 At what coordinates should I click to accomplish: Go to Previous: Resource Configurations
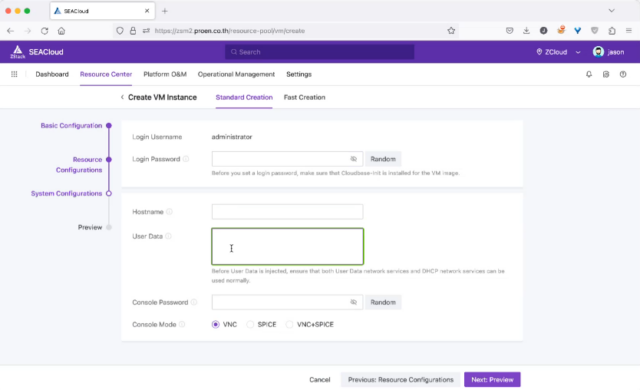400,379
